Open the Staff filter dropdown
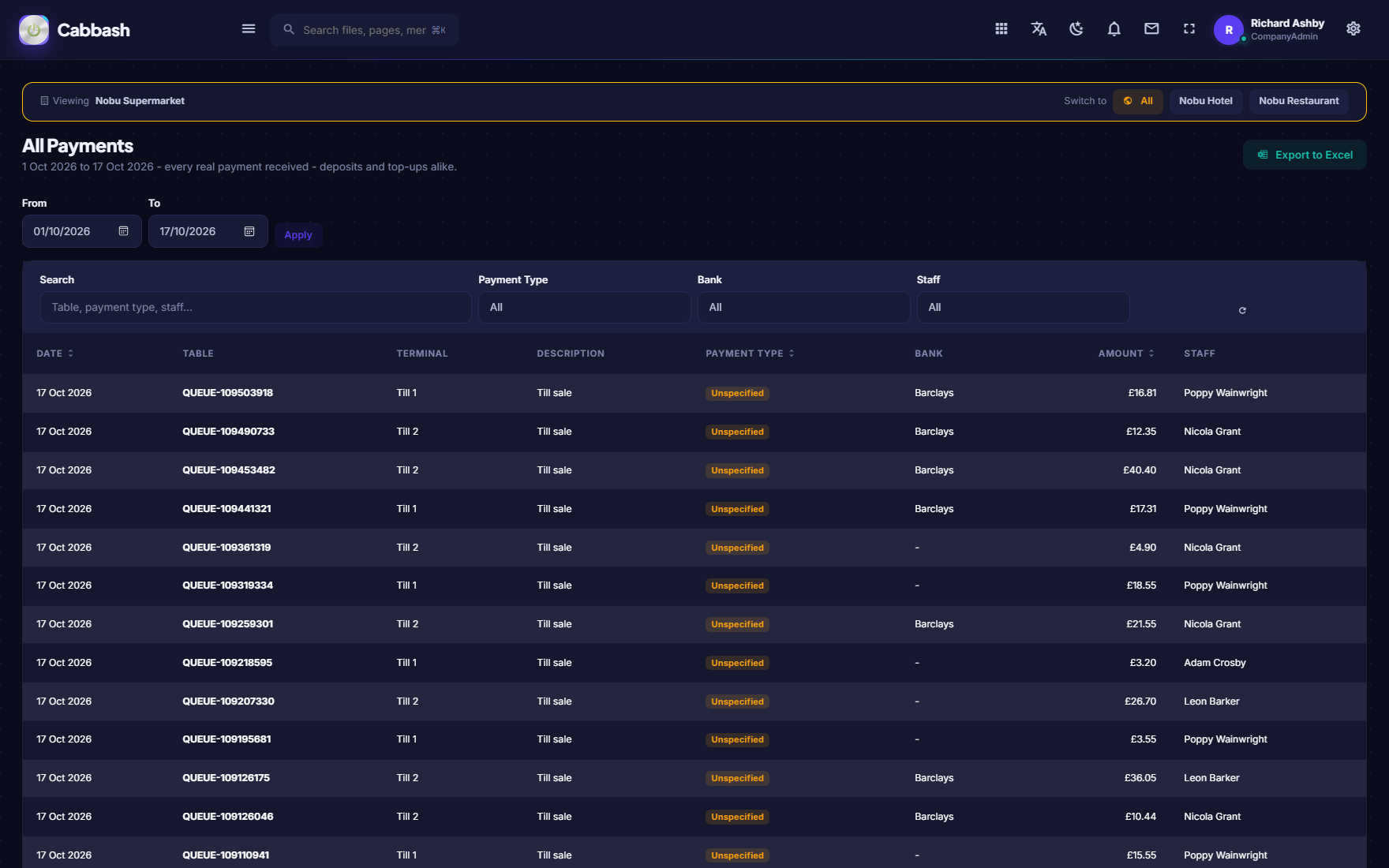The image size is (1389, 868). pyautogui.click(x=1024, y=307)
